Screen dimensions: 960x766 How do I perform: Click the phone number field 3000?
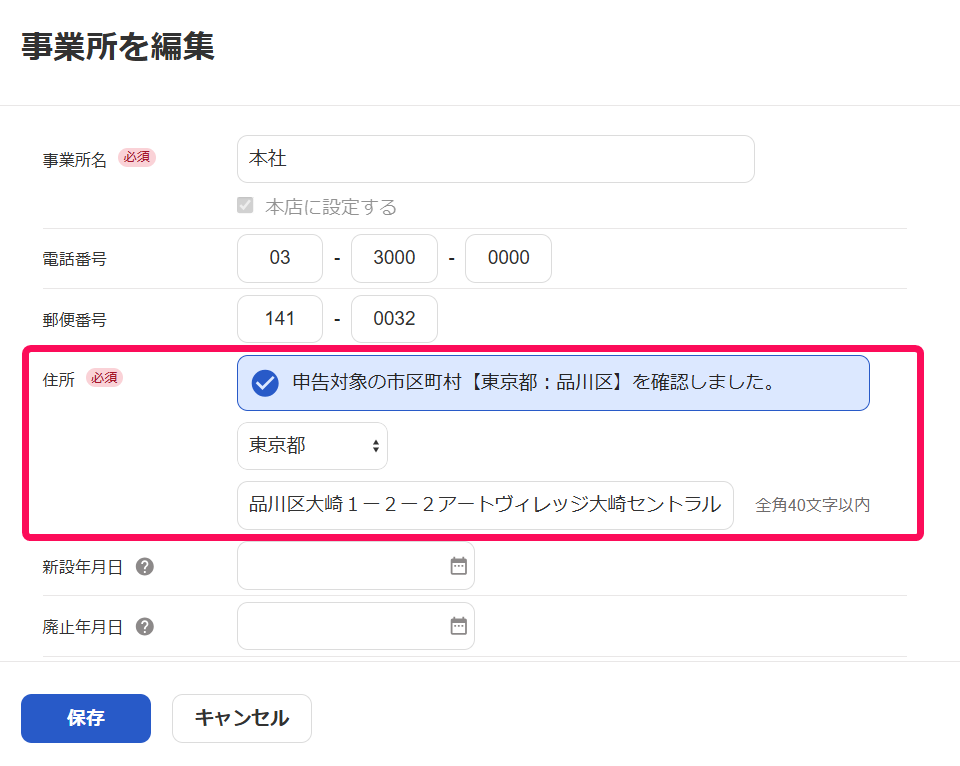pos(394,258)
